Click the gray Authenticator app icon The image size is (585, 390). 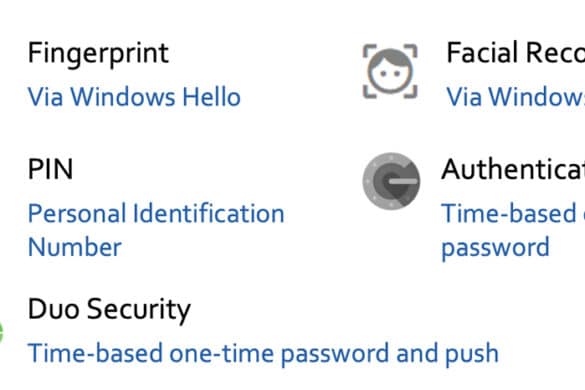tap(391, 181)
